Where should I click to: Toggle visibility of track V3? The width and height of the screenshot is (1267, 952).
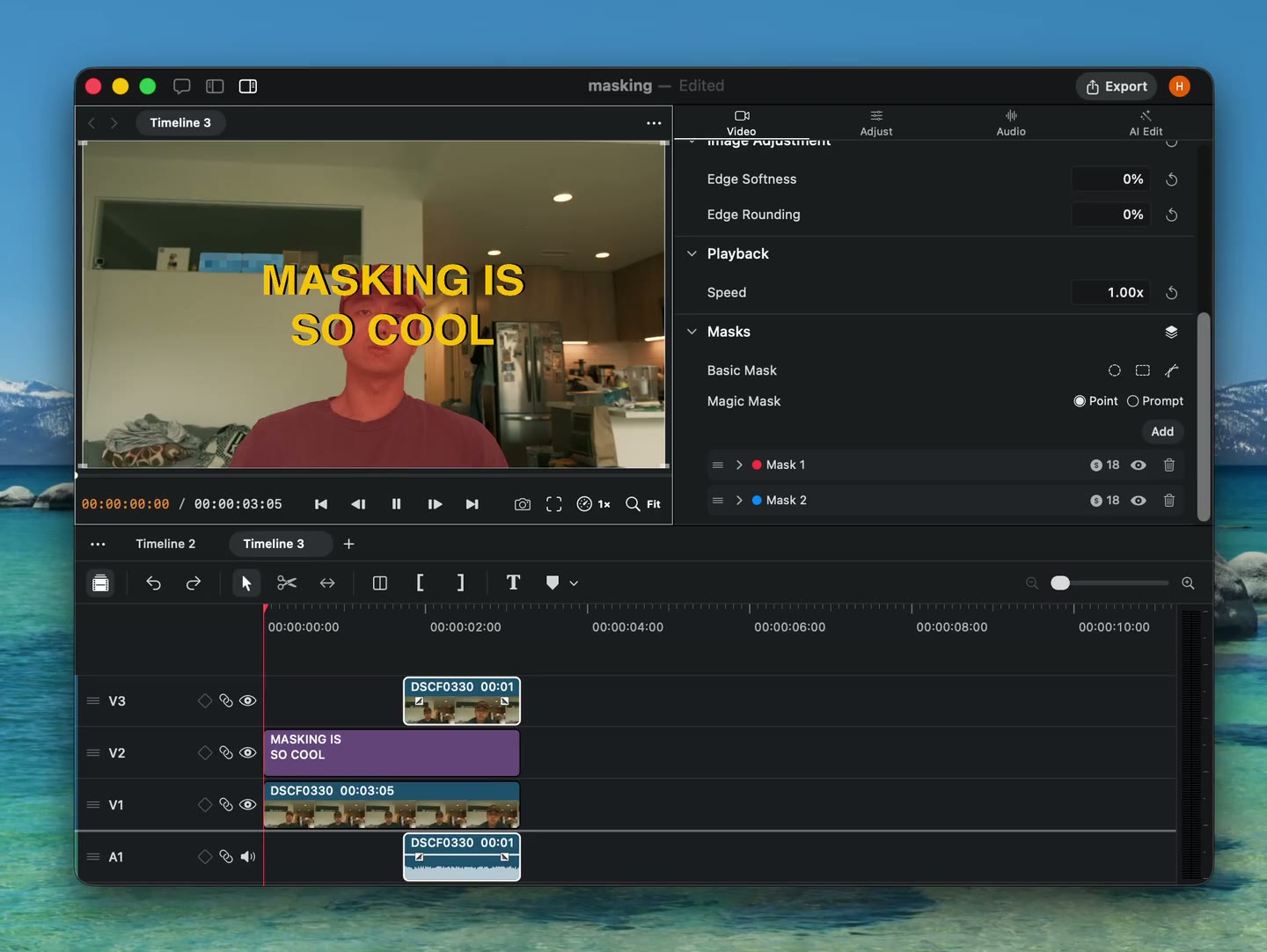tap(248, 700)
